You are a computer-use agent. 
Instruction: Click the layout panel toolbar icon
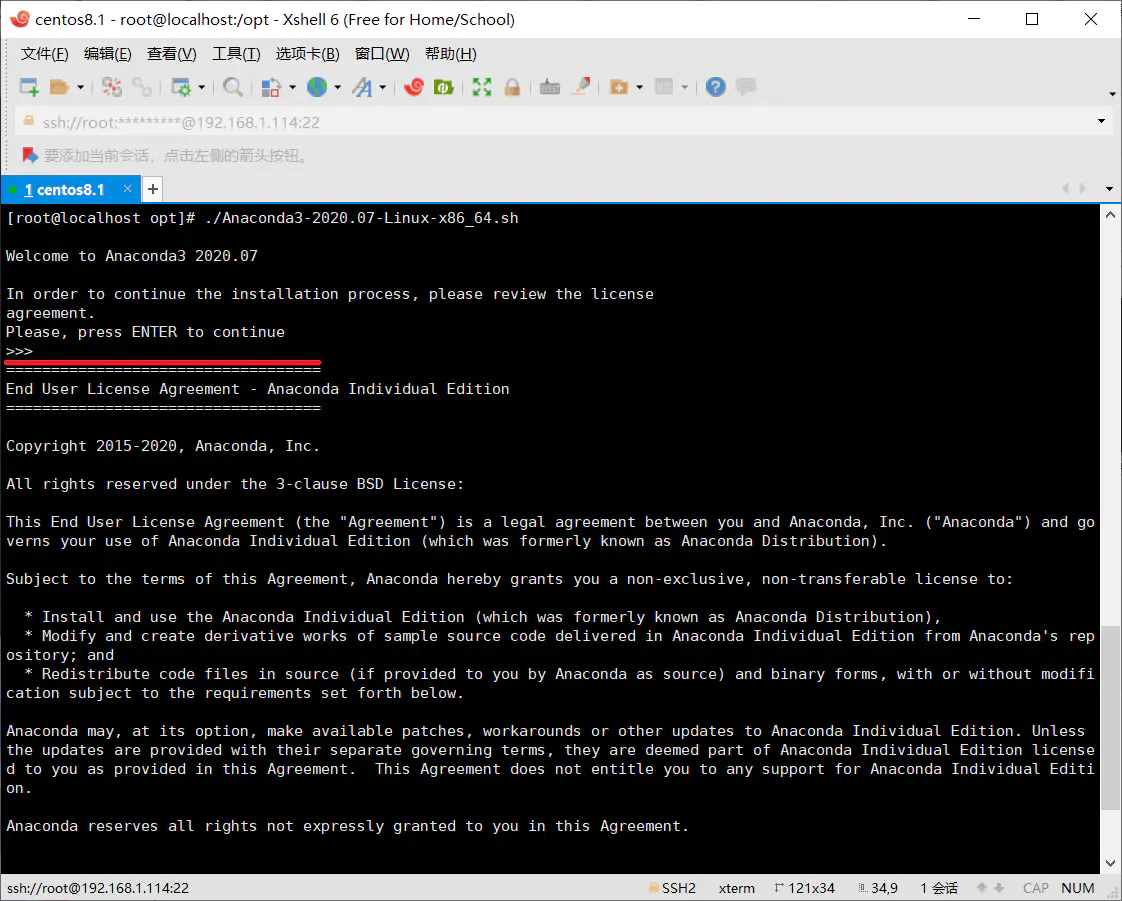pos(664,87)
